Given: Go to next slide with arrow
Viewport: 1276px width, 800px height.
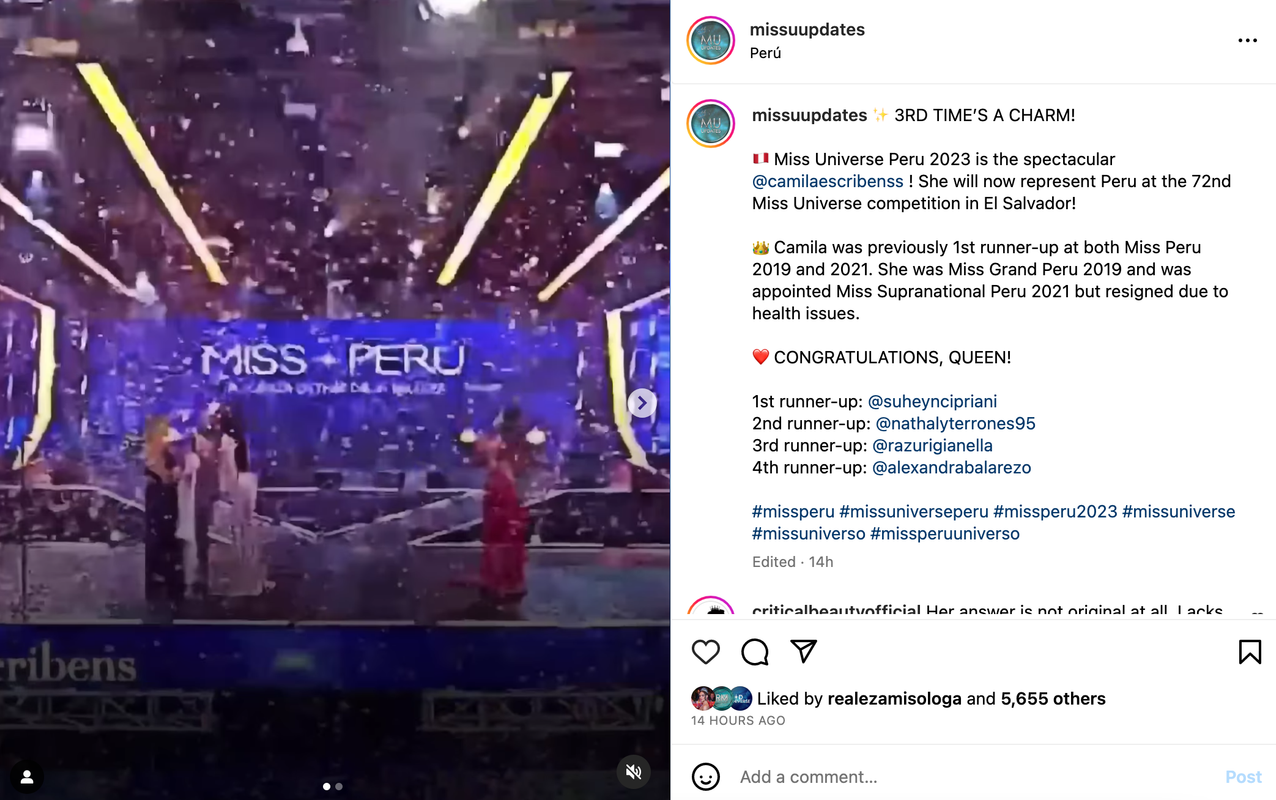Looking at the screenshot, I should coord(642,403).
